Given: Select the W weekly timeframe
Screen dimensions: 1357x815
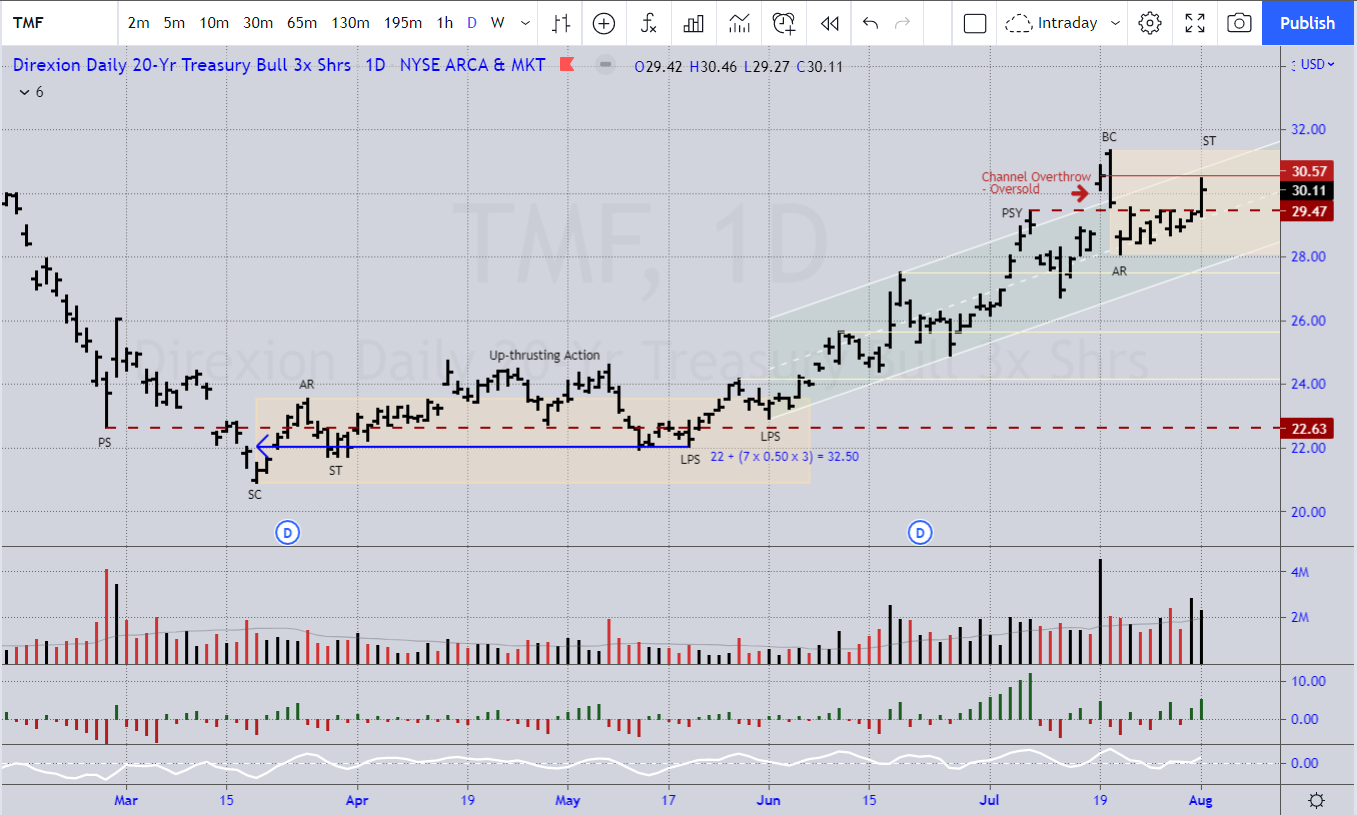Looking at the screenshot, I should [497, 23].
